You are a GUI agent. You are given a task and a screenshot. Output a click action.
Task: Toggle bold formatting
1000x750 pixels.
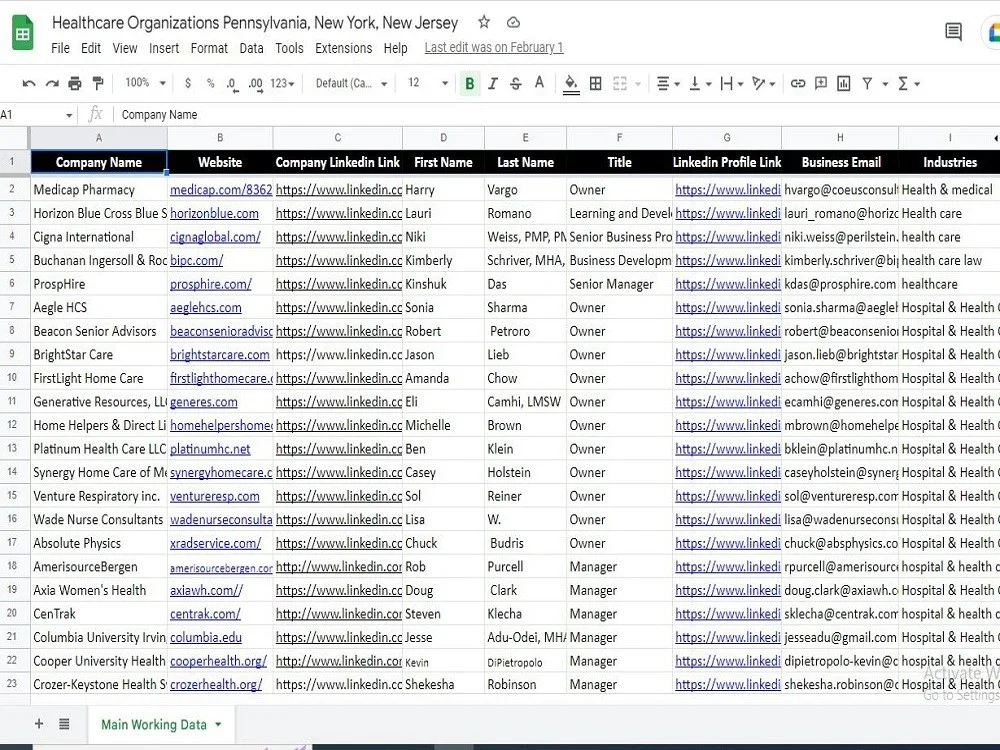point(470,84)
